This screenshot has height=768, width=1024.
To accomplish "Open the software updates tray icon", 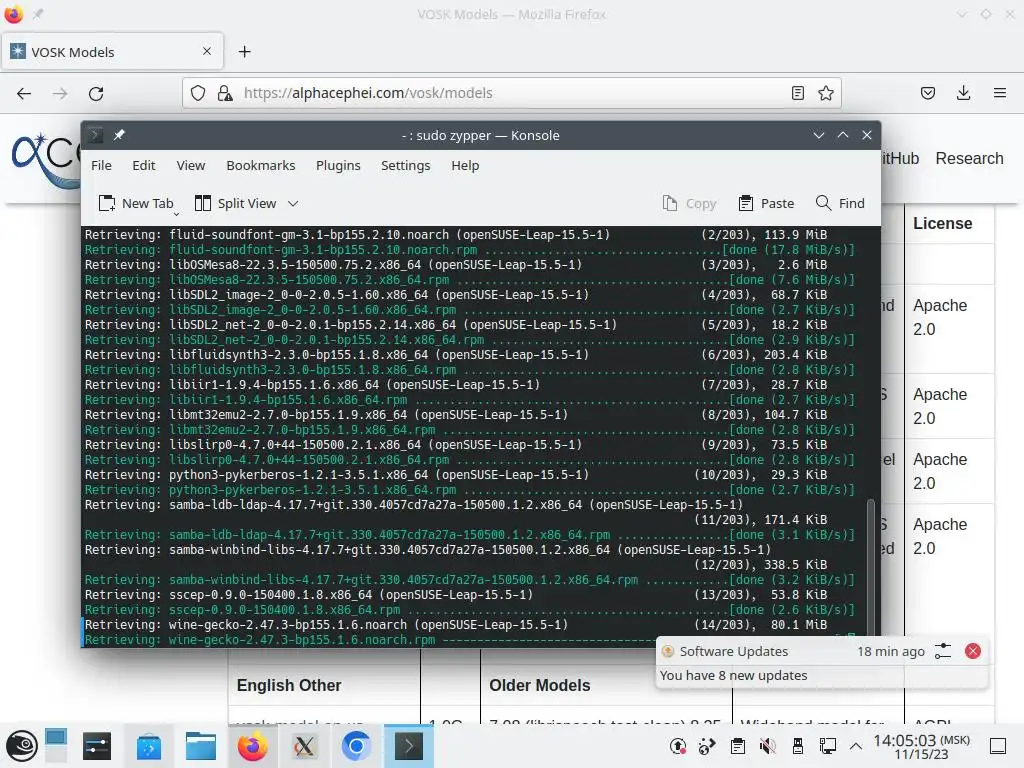I will coord(678,746).
